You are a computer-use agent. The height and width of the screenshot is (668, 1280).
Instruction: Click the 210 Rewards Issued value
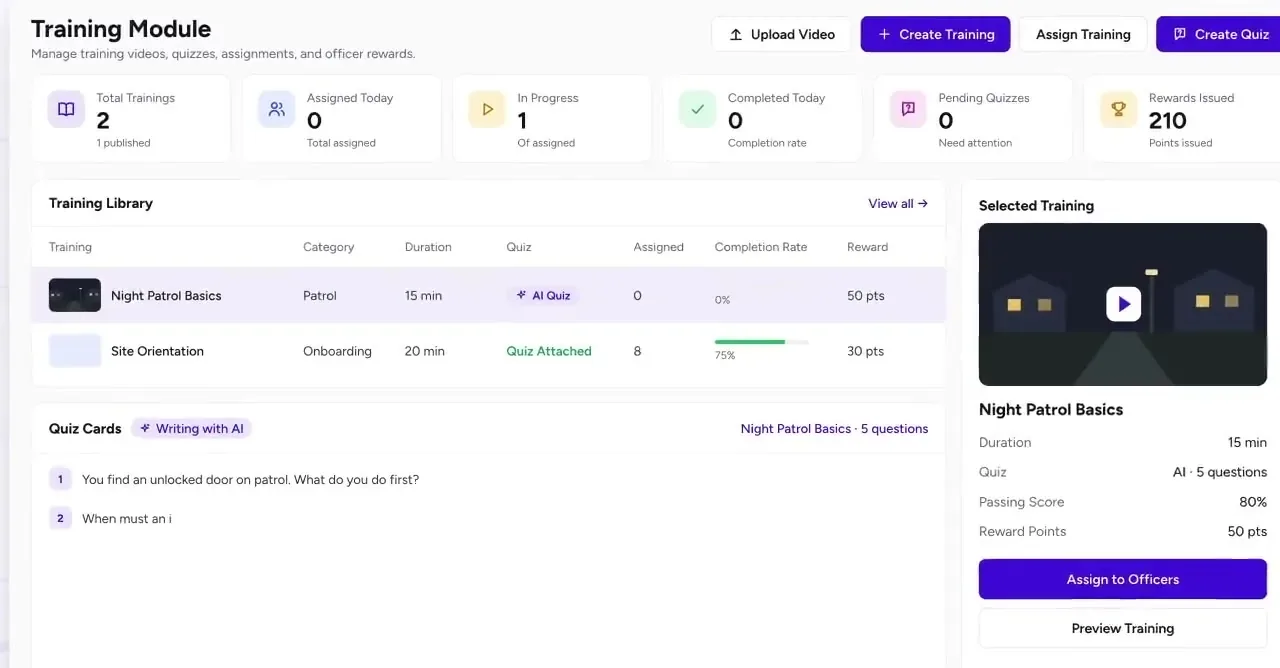pyautogui.click(x=1168, y=121)
